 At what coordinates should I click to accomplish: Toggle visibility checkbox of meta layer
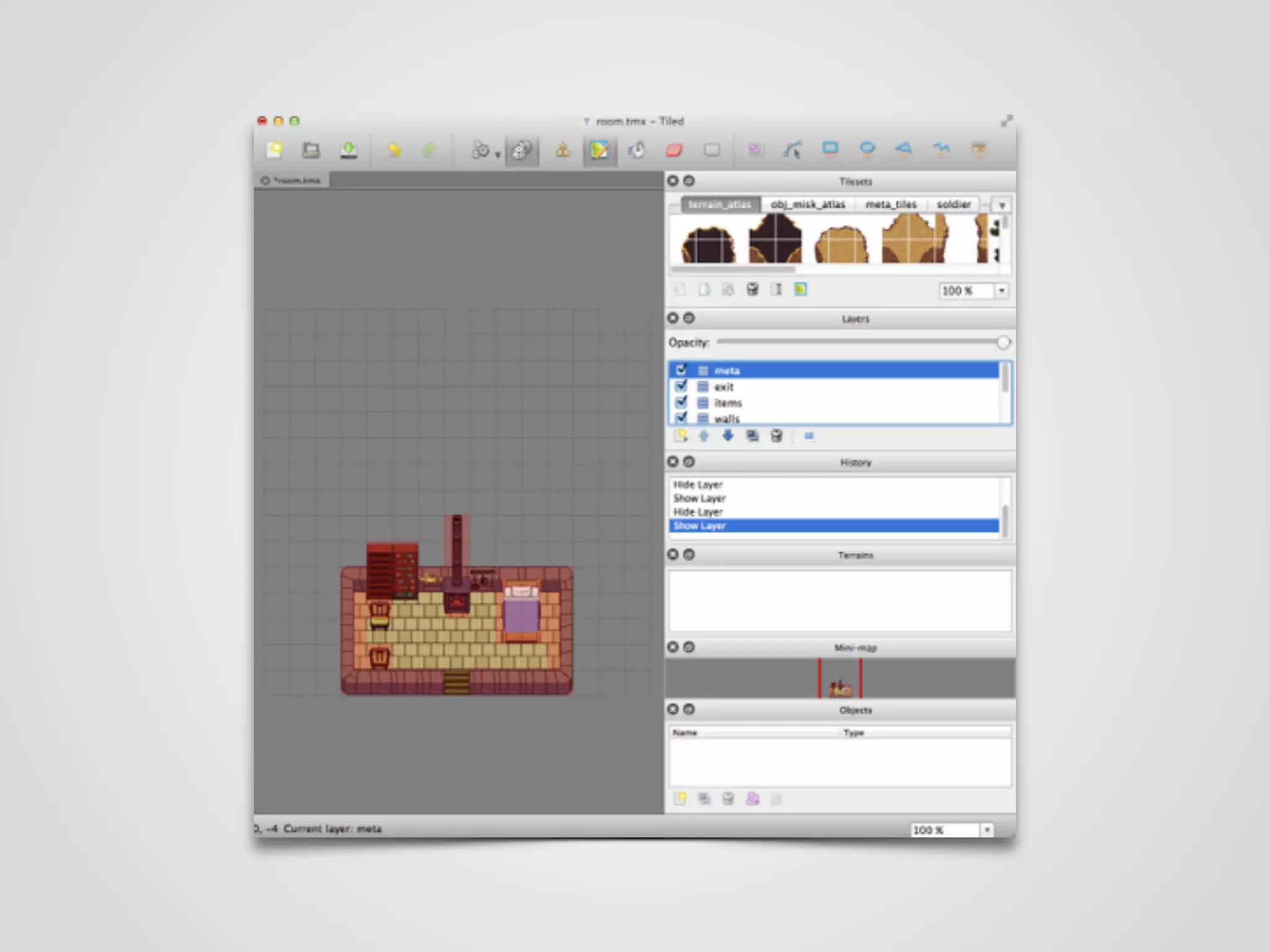(x=682, y=370)
